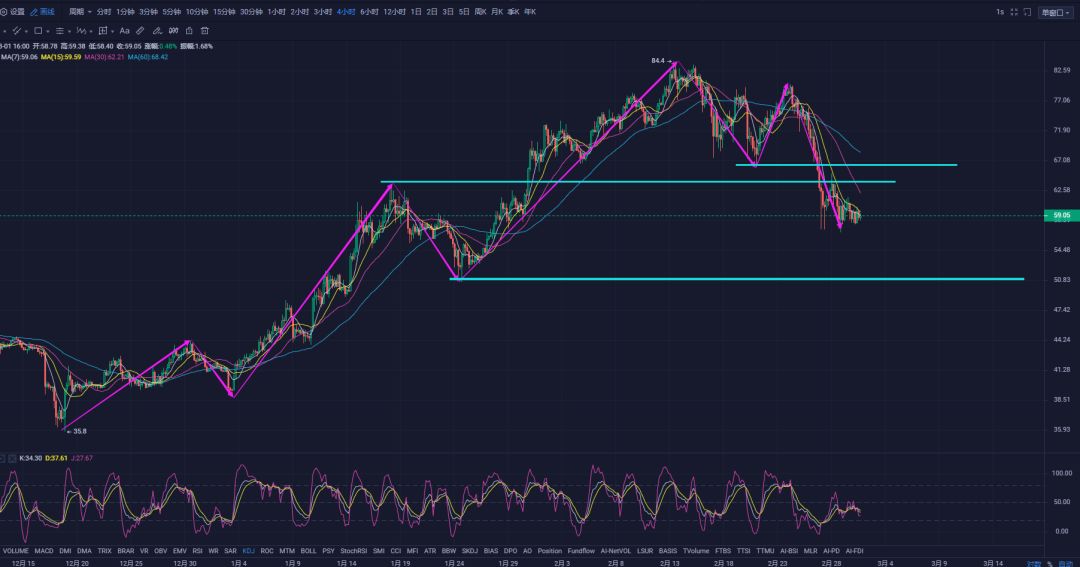Switch indicator to AI-NetVOL
The height and width of the screenshot is (567, 1080).
point(616,551)
